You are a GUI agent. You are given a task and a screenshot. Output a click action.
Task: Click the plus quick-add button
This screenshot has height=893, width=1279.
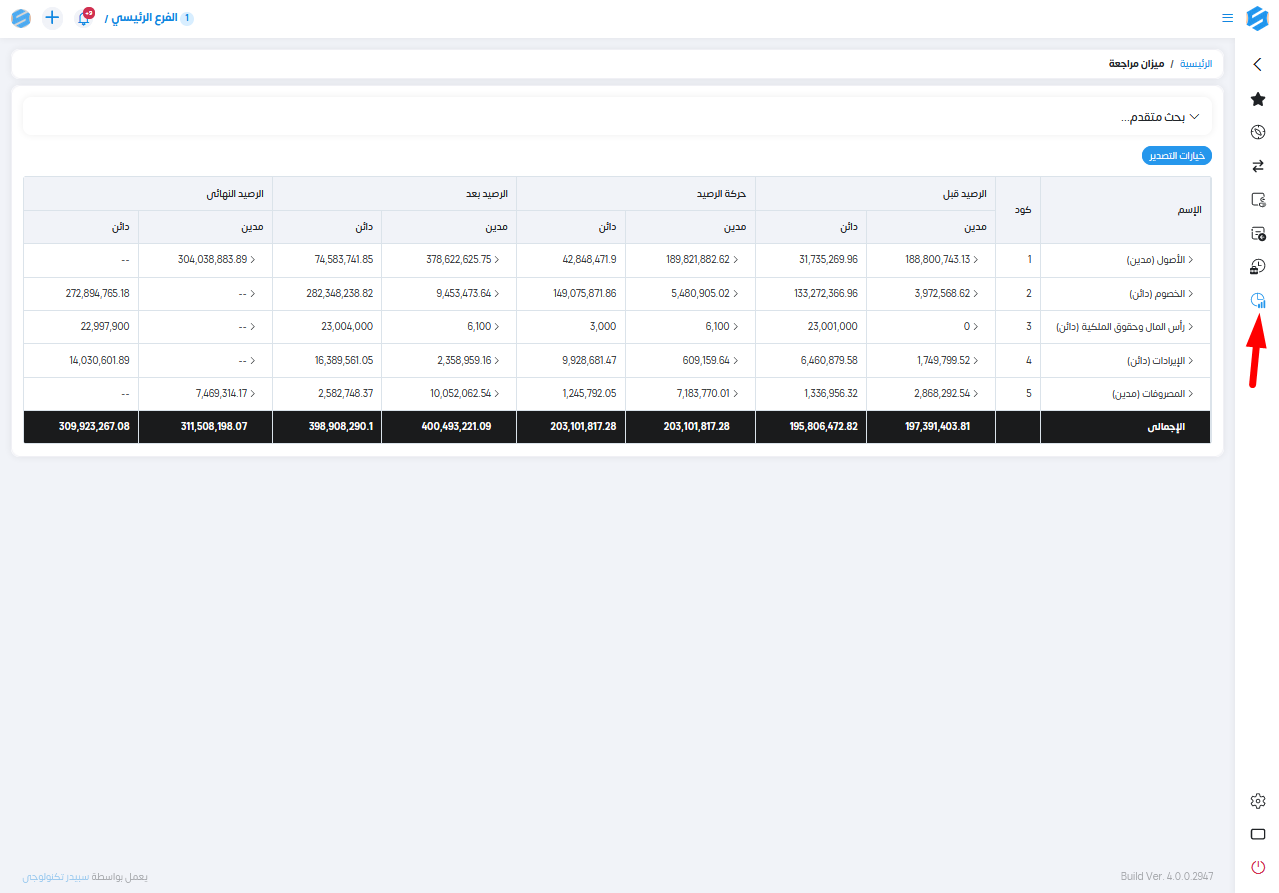[x=52, y=18]
